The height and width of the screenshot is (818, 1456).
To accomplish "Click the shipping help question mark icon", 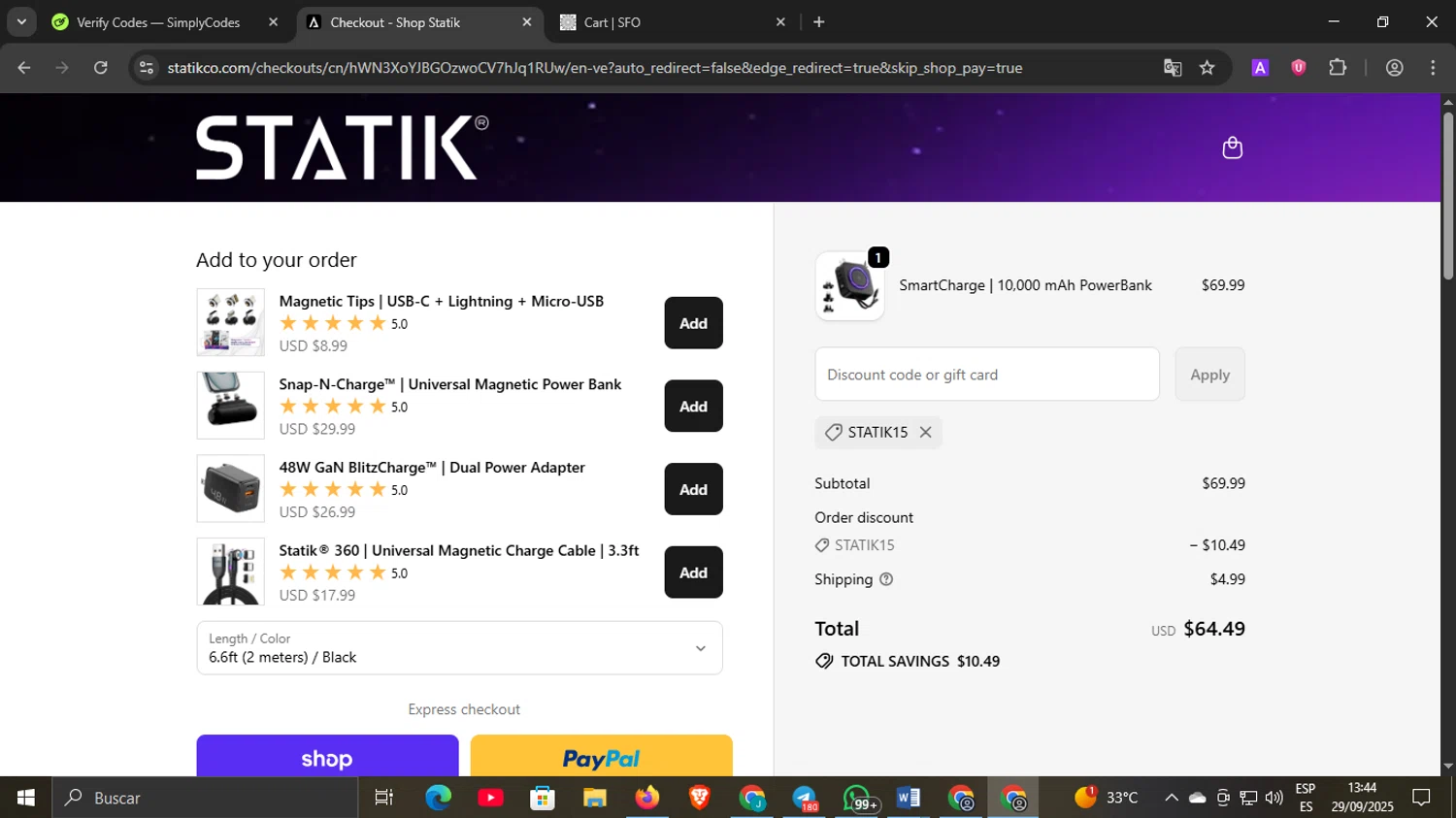I will 886,579.
